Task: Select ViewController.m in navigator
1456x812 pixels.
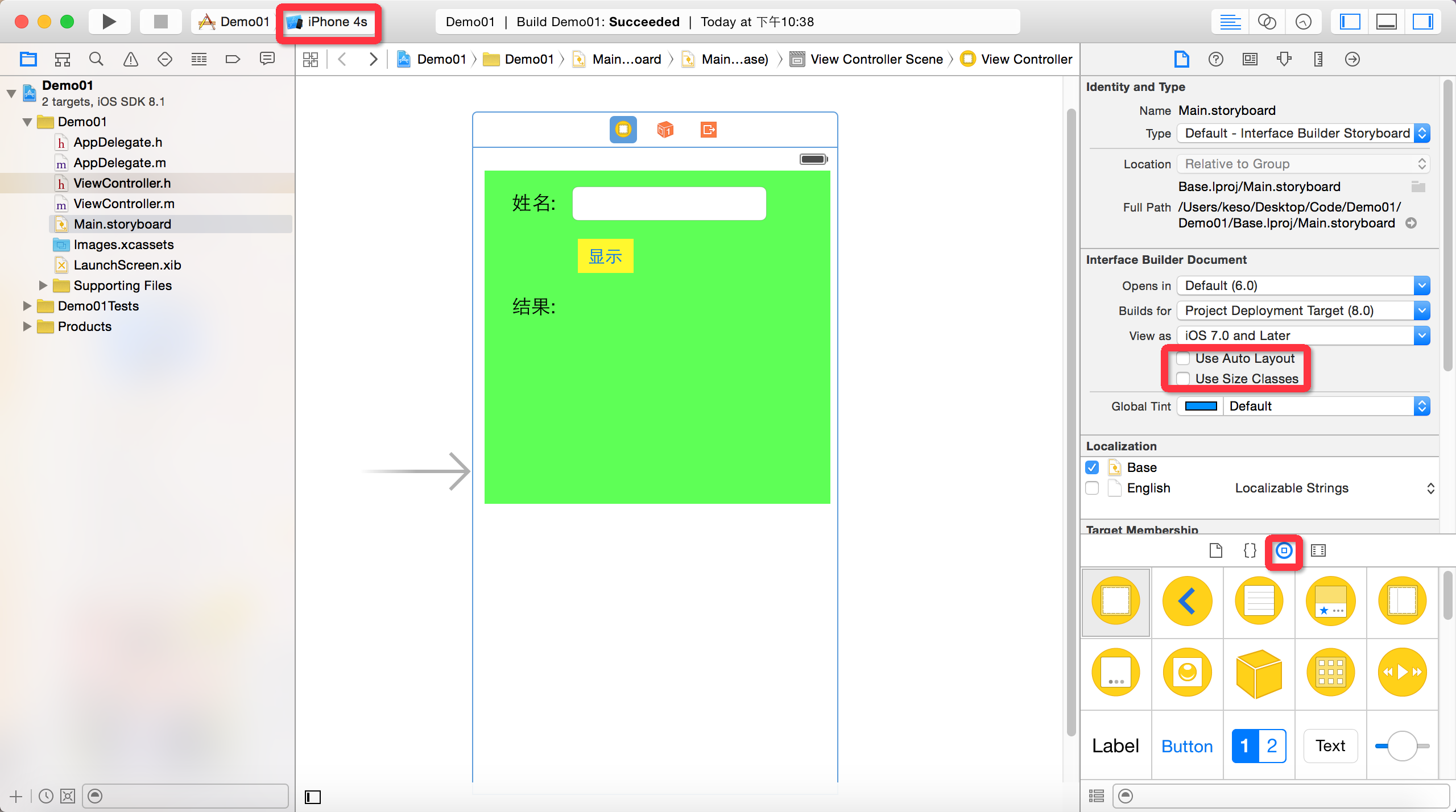Action: 124,204
